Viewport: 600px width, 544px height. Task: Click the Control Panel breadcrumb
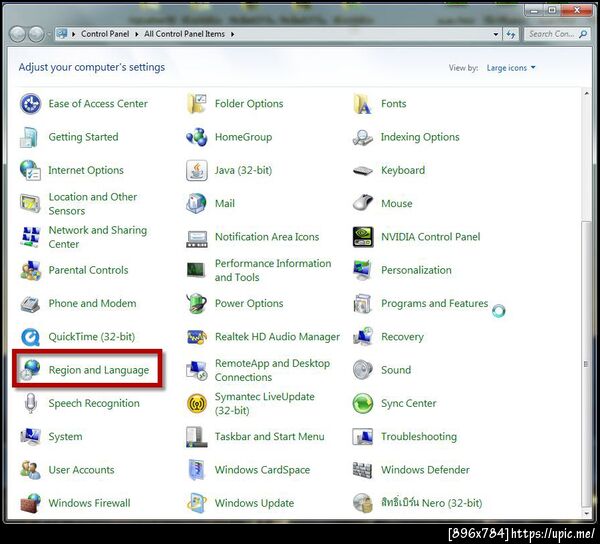pyautogui.click(x=105, y=34)
